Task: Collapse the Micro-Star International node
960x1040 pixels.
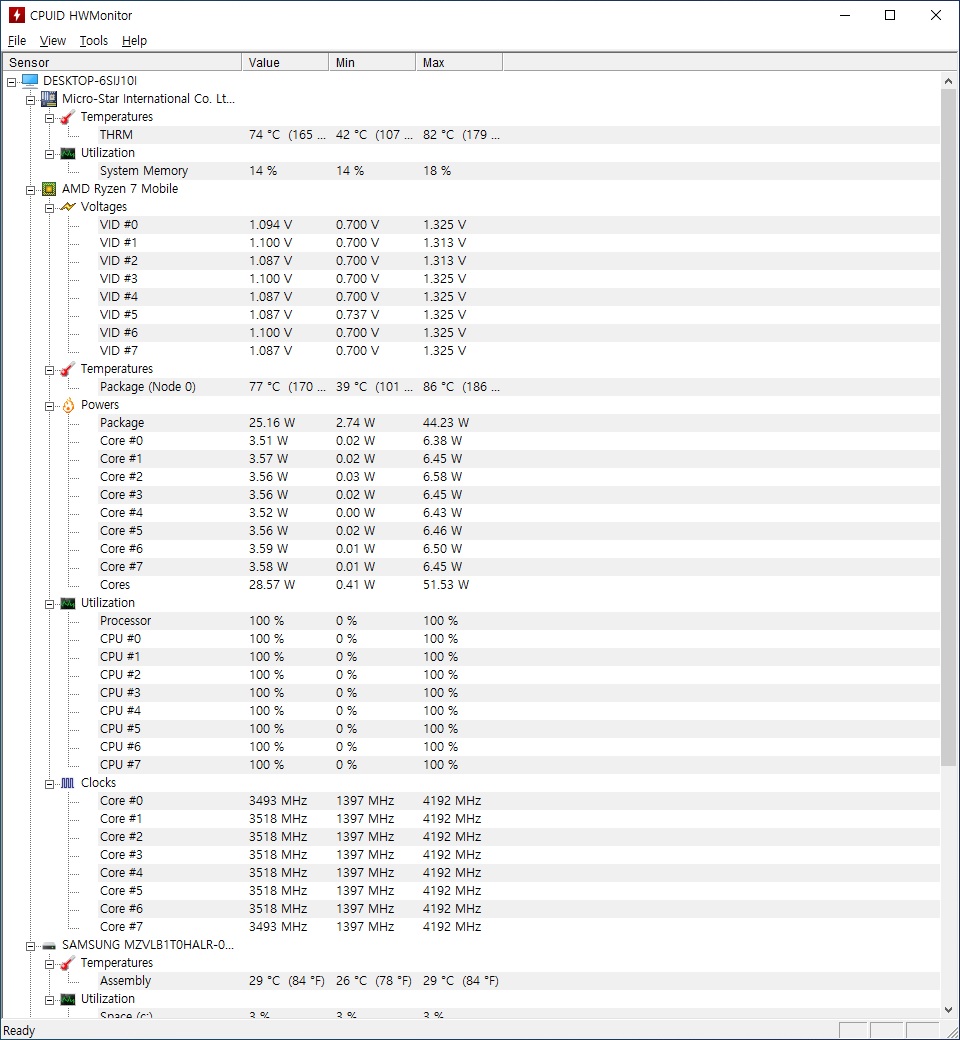Action: pyautogui.click(x=30, y=100)
